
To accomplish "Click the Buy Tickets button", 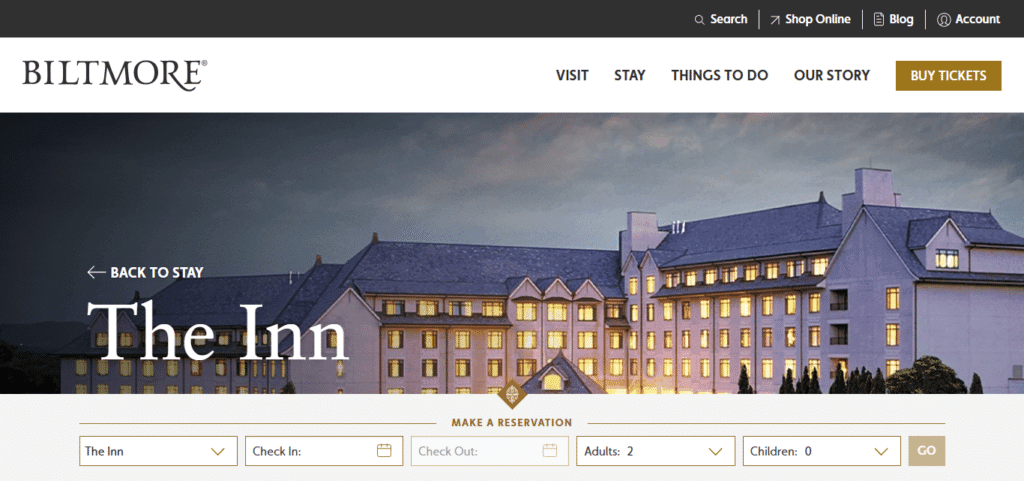I will pyautogui.click(x=948, y=76).
